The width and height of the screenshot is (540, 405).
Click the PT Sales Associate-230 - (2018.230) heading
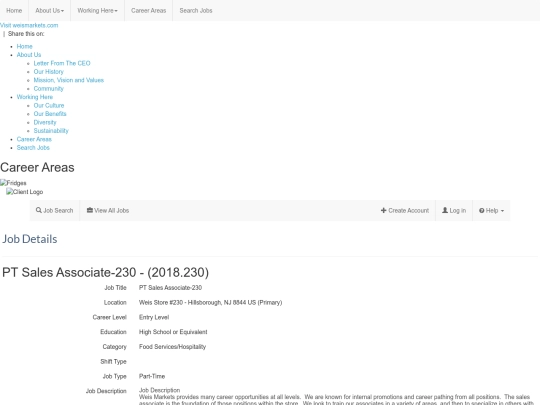105,272
